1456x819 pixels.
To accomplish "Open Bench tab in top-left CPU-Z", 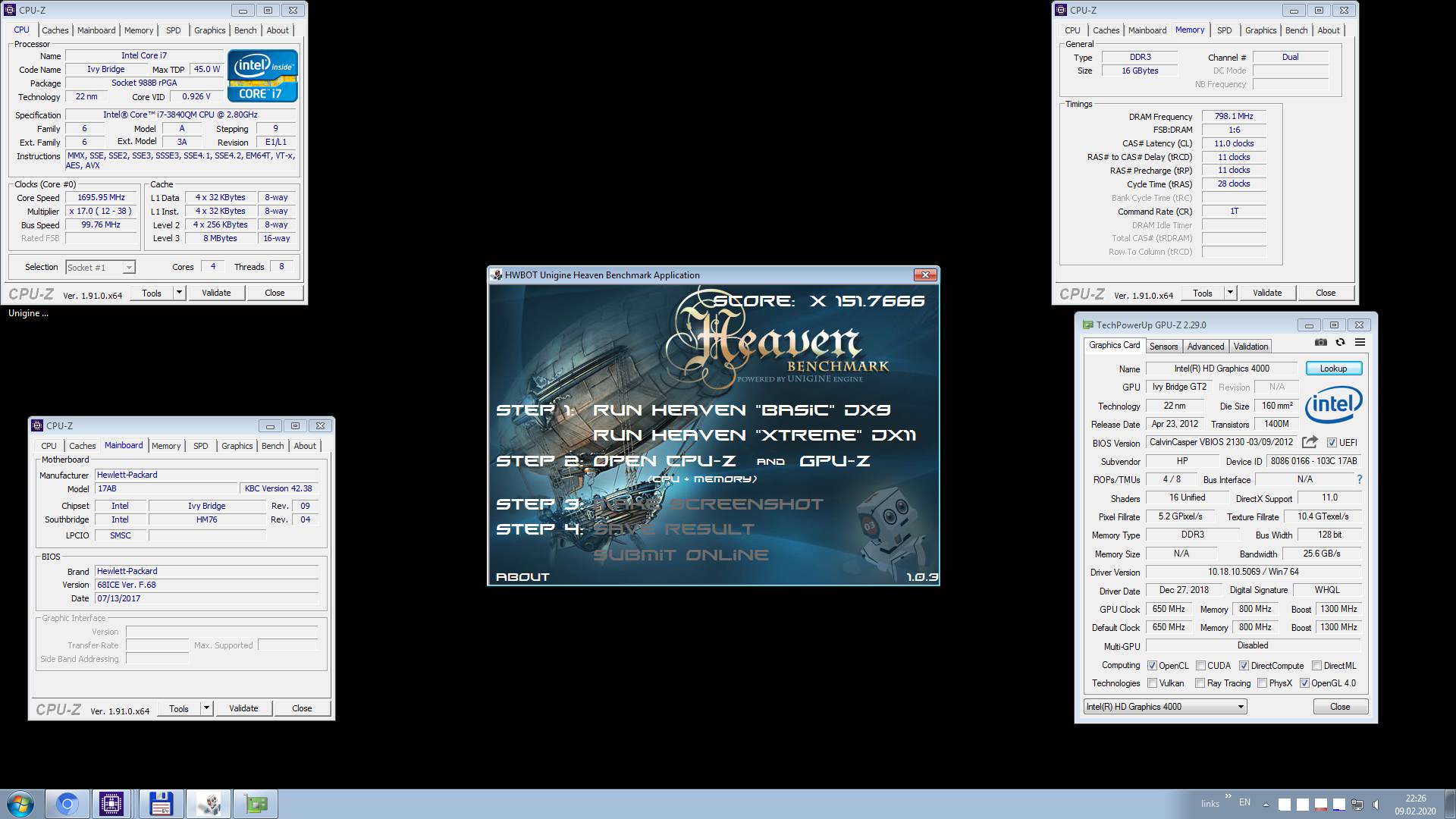I will [x=245, y=30].
